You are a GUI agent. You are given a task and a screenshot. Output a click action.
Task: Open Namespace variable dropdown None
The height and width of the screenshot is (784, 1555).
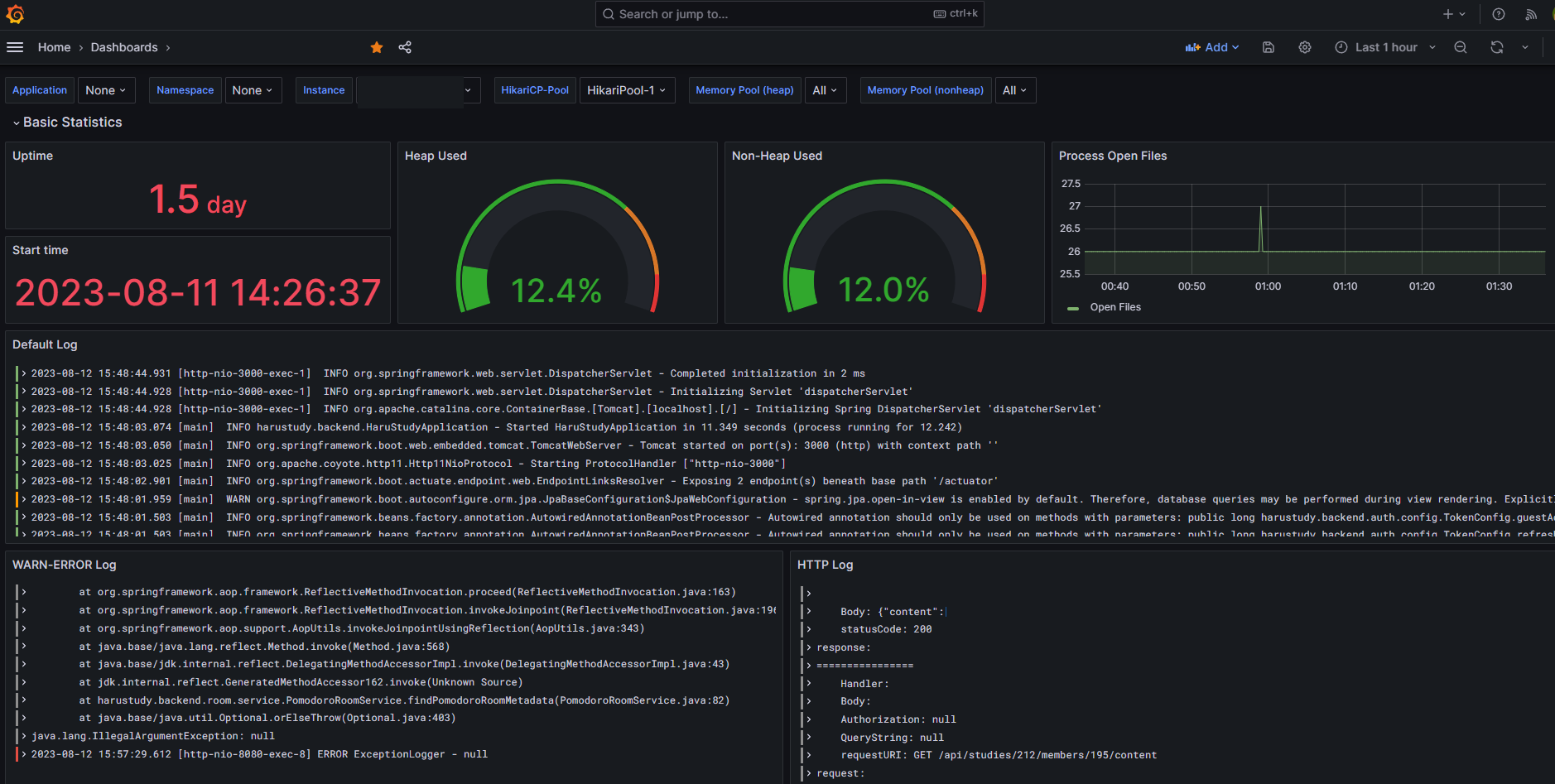(253, 90)
